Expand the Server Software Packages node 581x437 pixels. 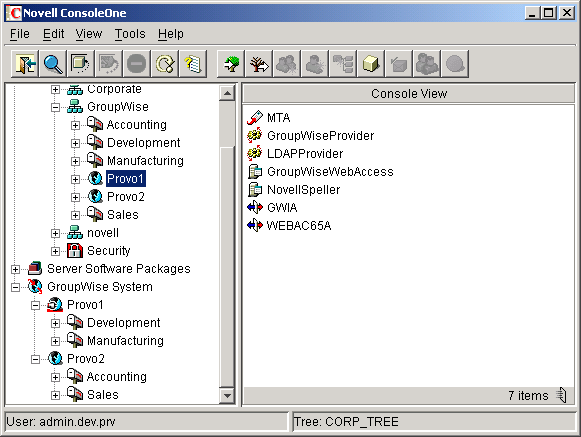point(15,269)
